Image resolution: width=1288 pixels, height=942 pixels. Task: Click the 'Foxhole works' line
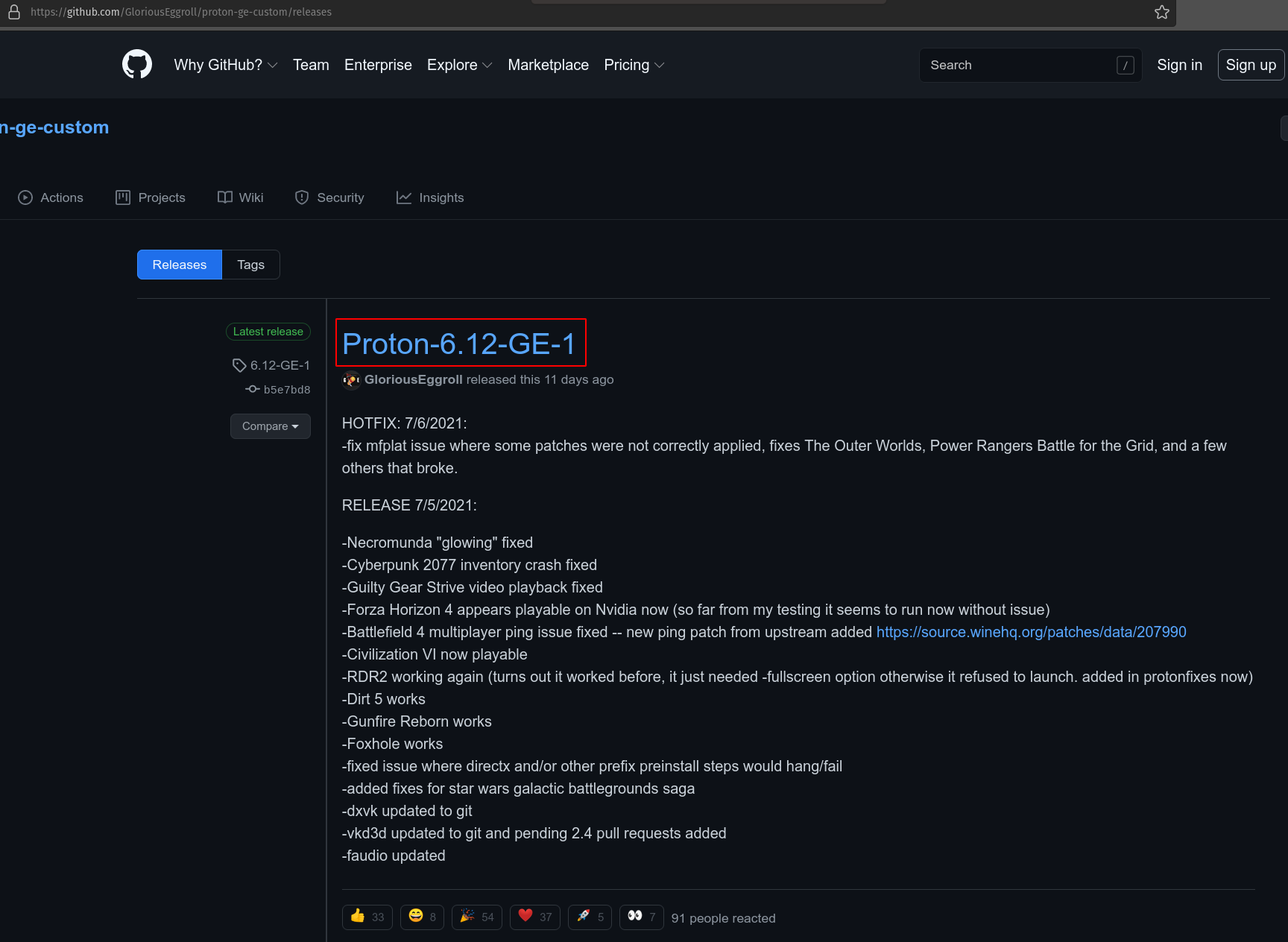click(x=392, y=744)
